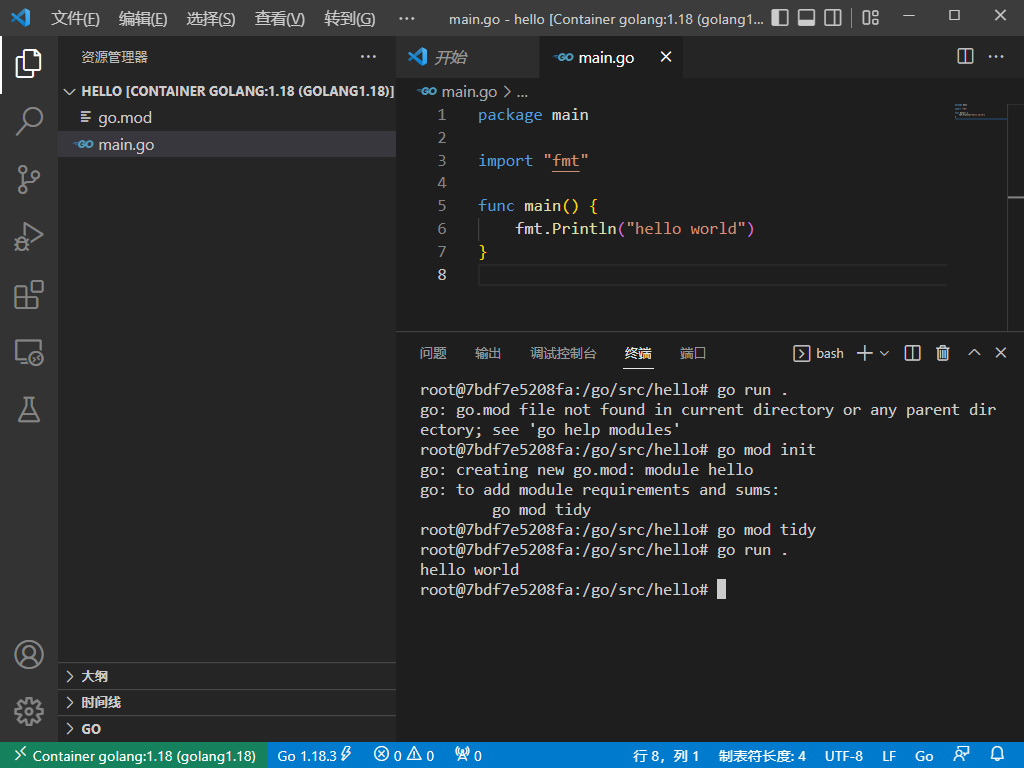Open the Accounts menu icon
The height and width of the screenshot is (768, 1024).
point(29,654)
